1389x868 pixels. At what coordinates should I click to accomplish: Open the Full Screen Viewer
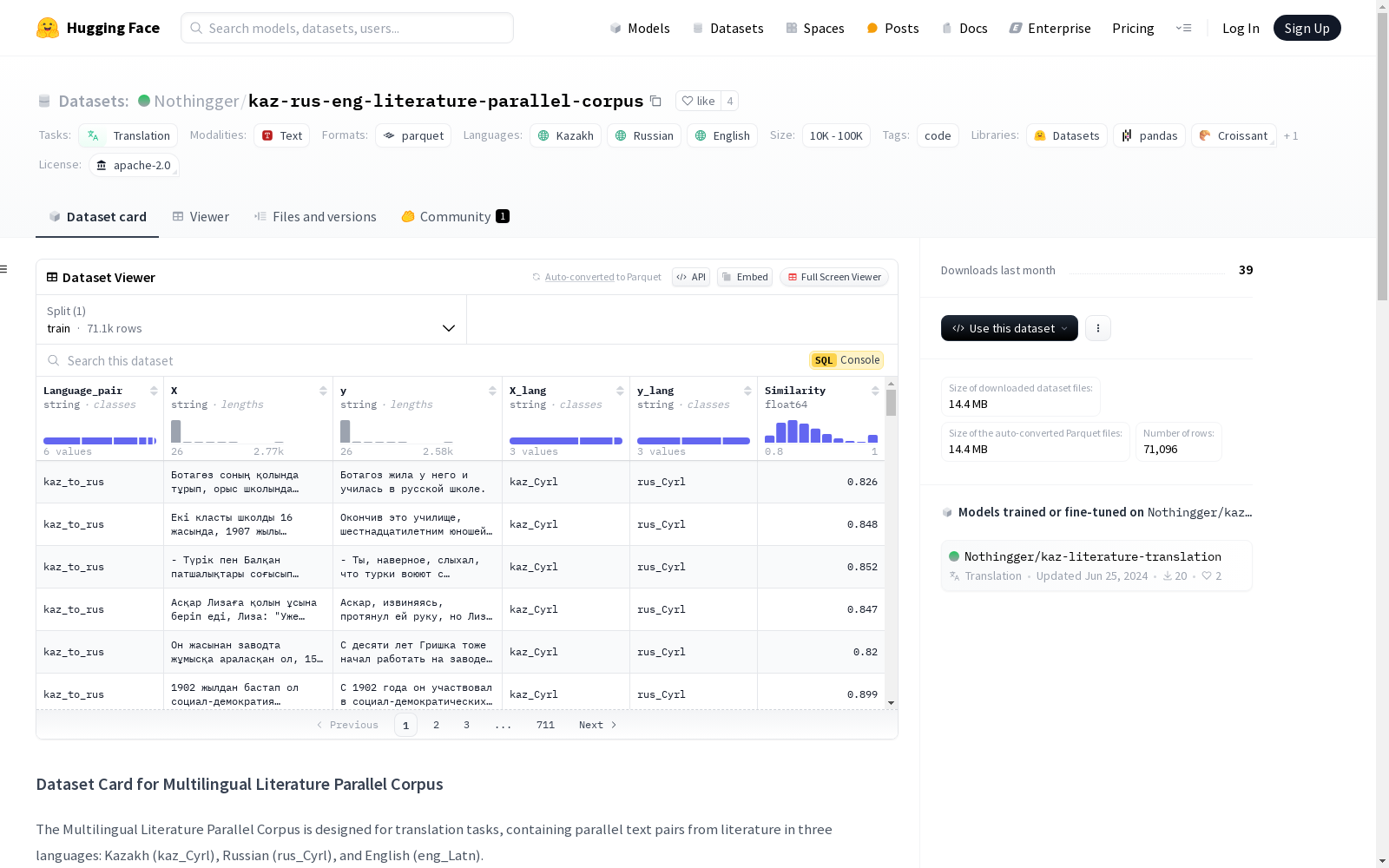pos(834,277)
